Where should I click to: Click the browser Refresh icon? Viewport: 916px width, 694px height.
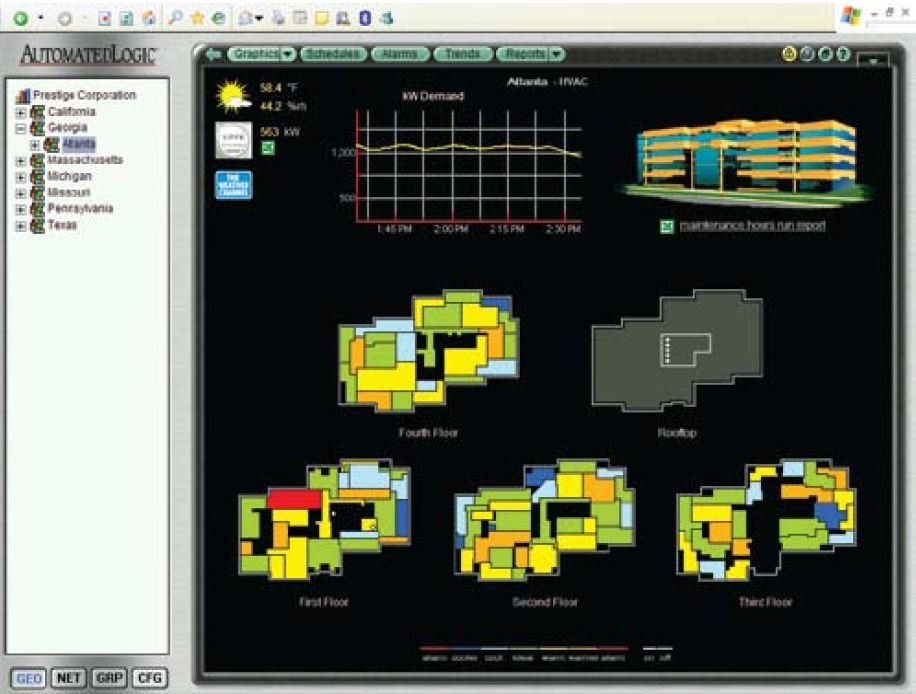click(x=126, y=18)
